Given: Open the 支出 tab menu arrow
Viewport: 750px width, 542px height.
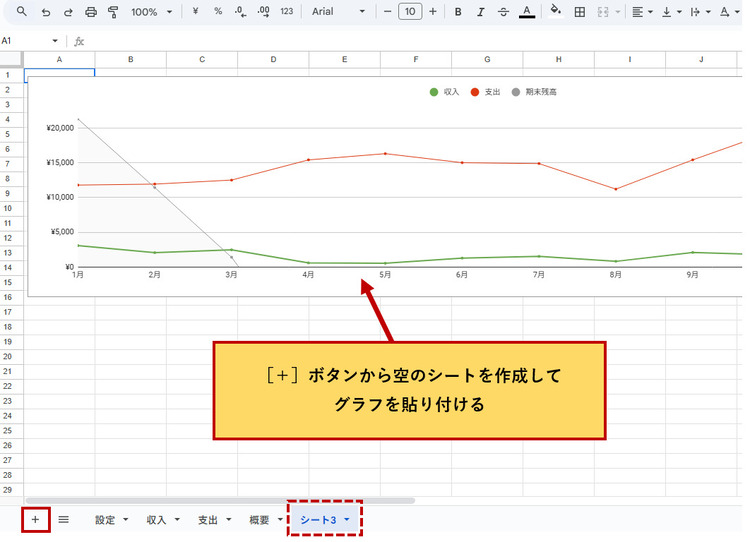Looking at the screenshot, I should 229,520.
